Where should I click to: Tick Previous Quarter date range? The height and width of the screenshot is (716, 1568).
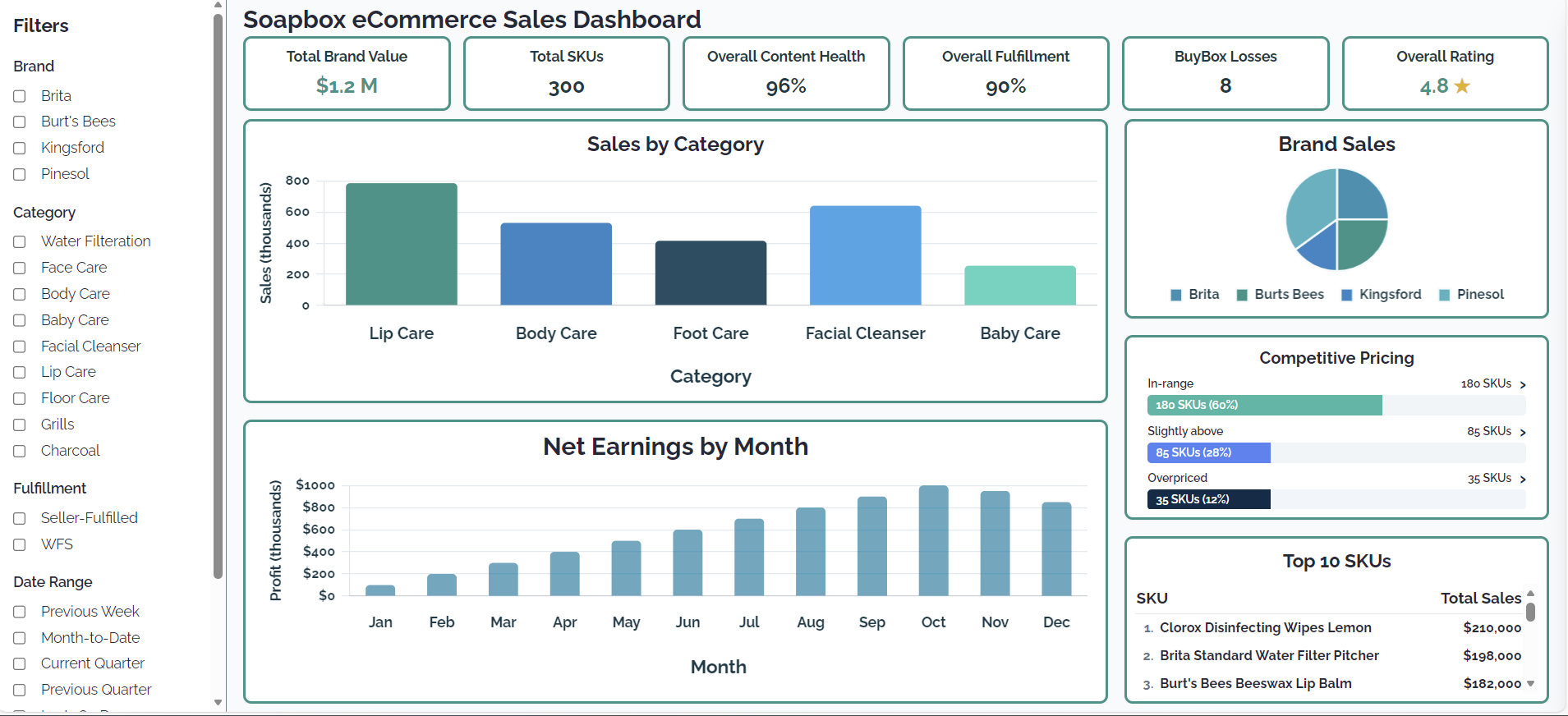tap(20, 690)
